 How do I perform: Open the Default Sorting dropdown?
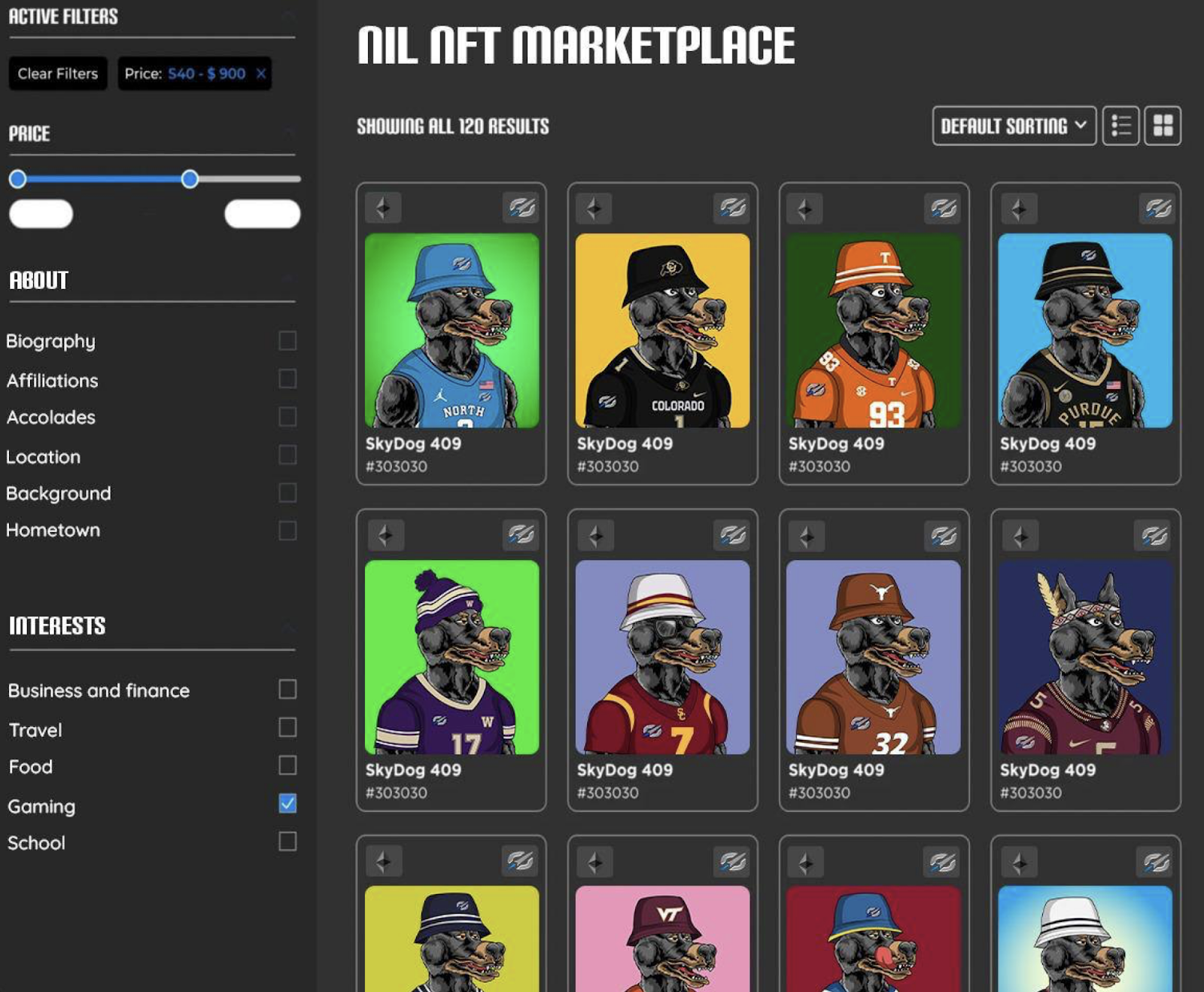click(x=1014, y=126)
